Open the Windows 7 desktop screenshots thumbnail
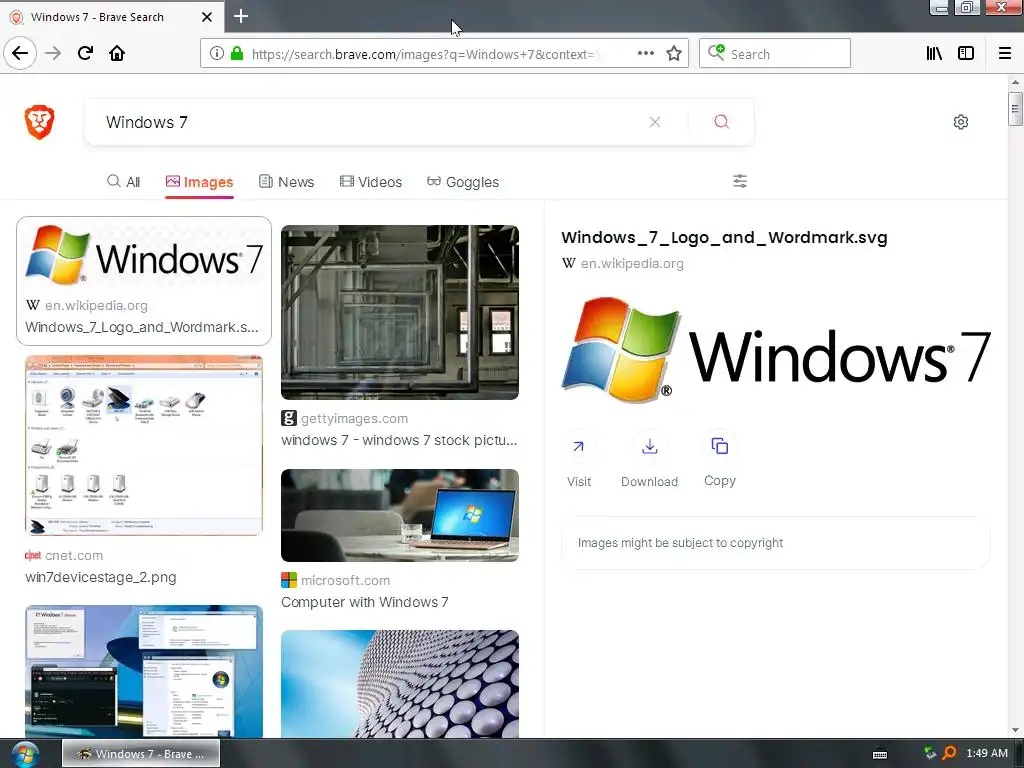The image size is (1024, 768). (x=144, y=671)
